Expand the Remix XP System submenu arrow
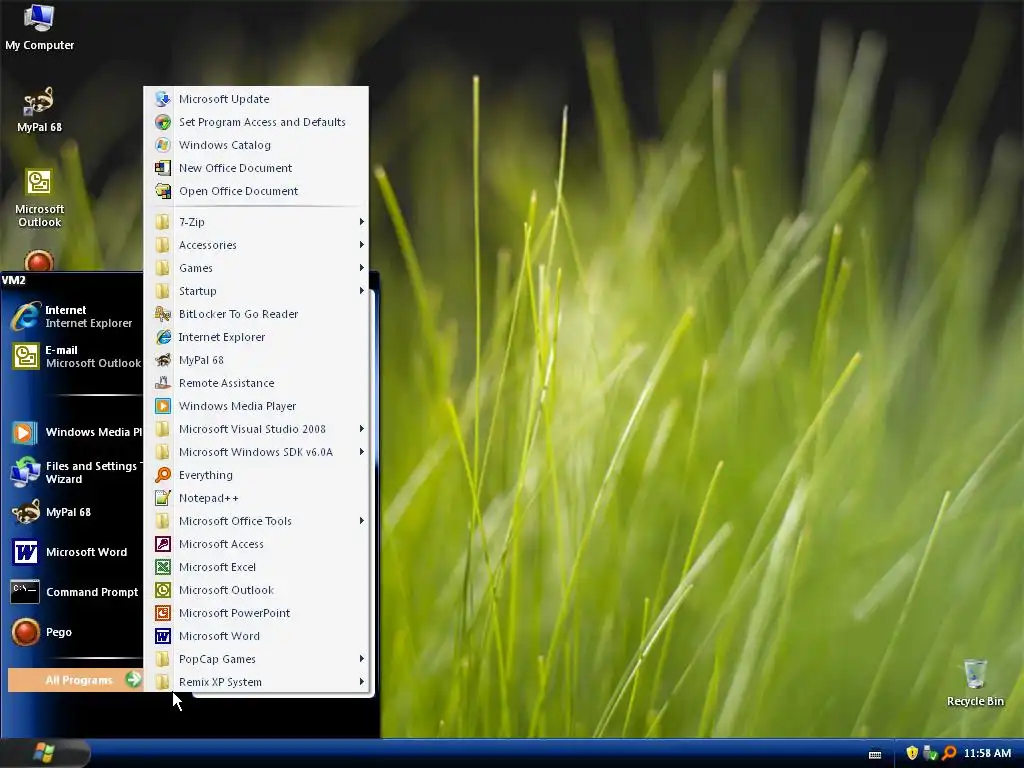The height and width of the screenshot is (768, 1024). point(361,682)
